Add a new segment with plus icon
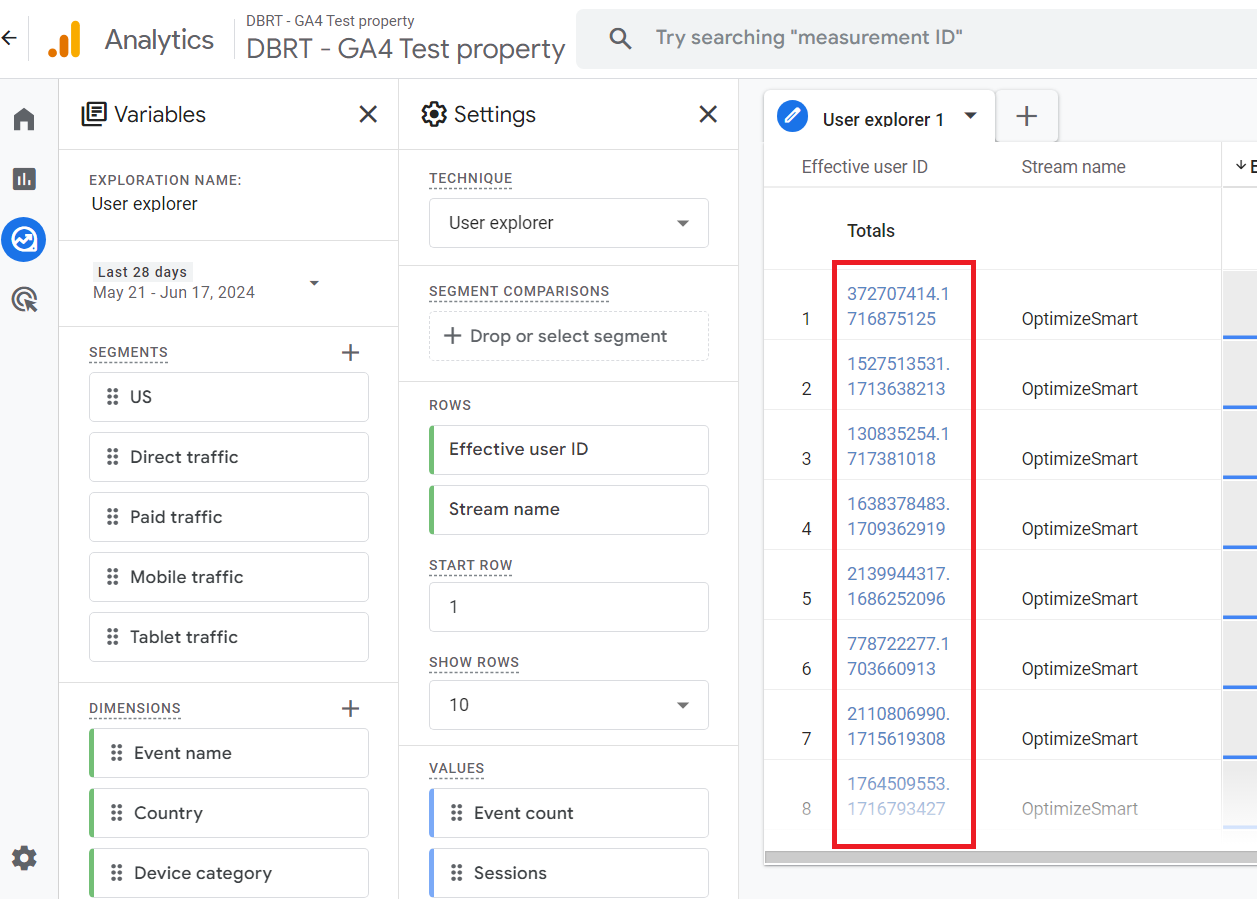Screen dimensions: 1257x899 [x=350, y=352]
